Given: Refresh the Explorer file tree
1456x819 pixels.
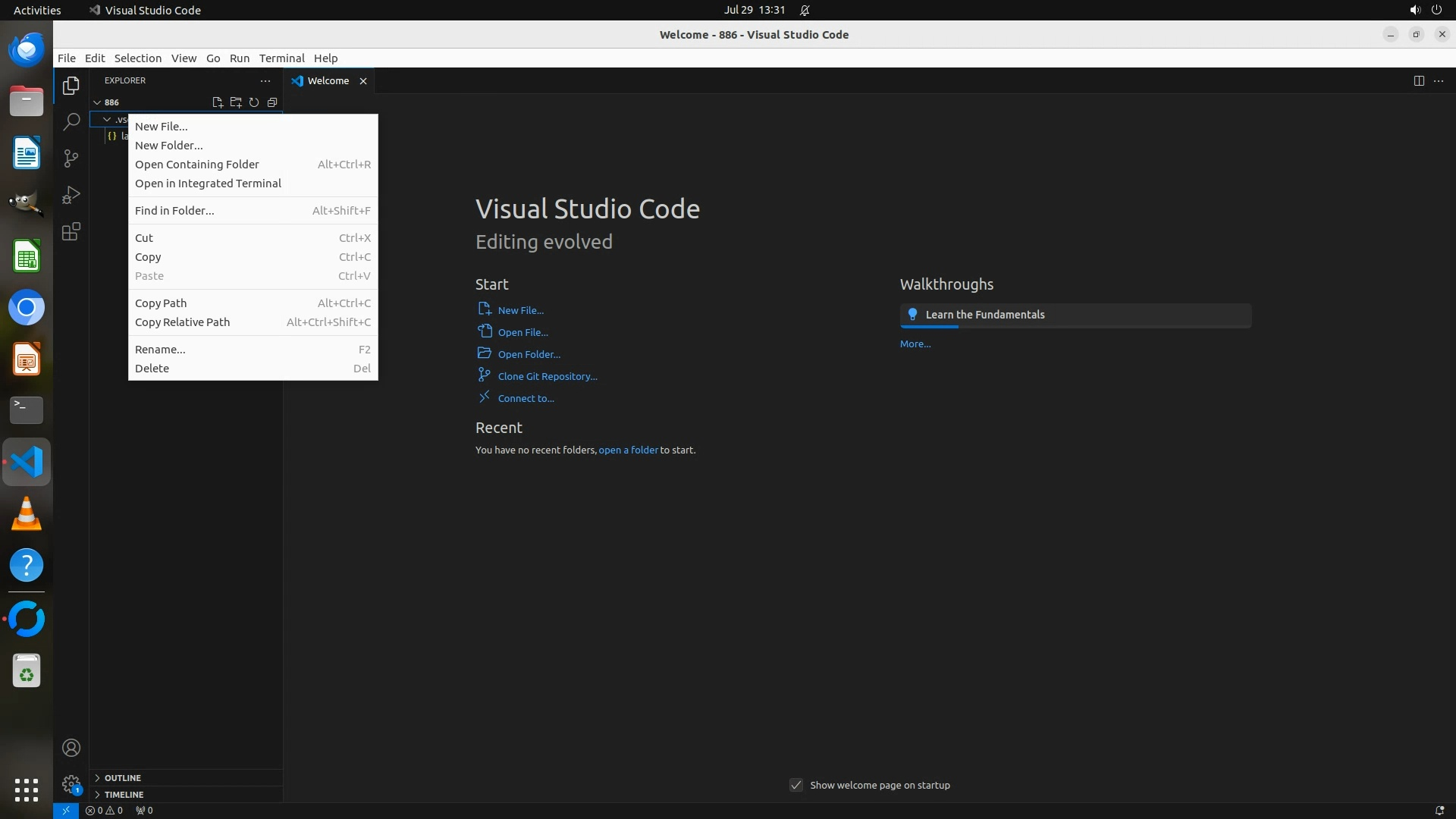Looking at the screenshot, I should [254, 102].
